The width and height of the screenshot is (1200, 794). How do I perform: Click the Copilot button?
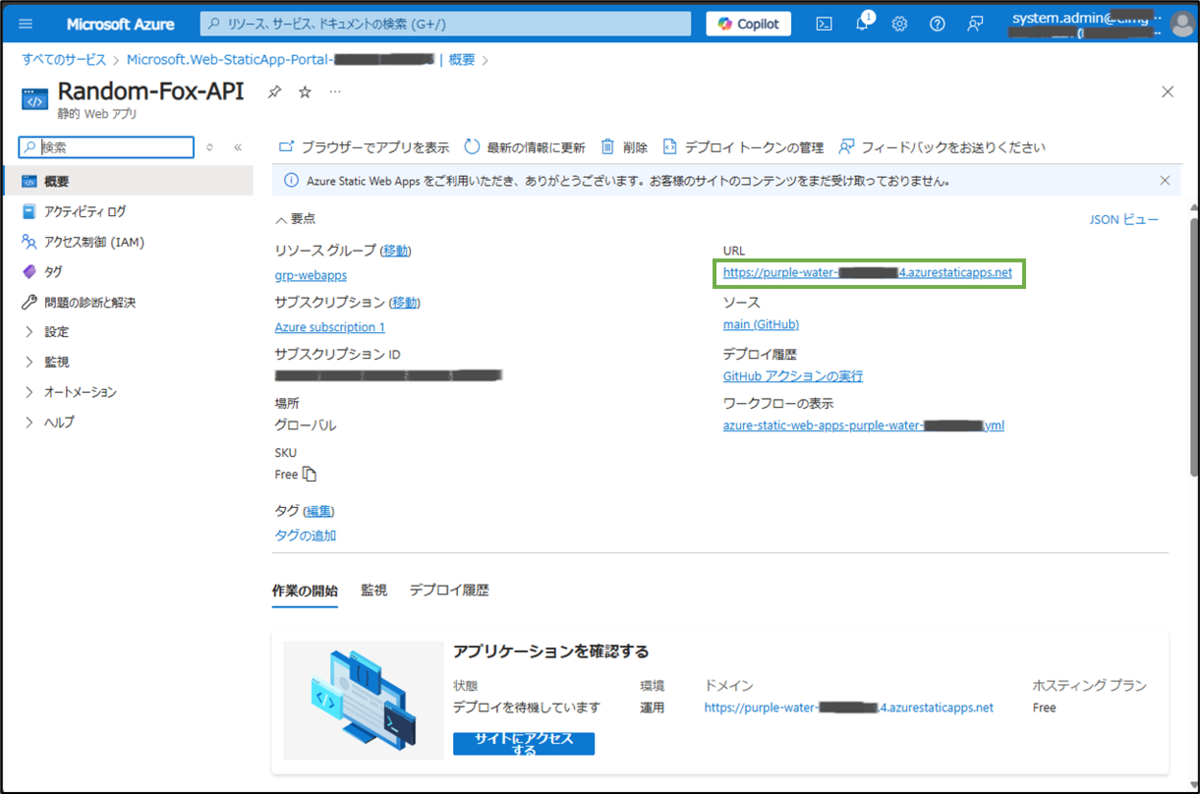(x=748, y=24)
